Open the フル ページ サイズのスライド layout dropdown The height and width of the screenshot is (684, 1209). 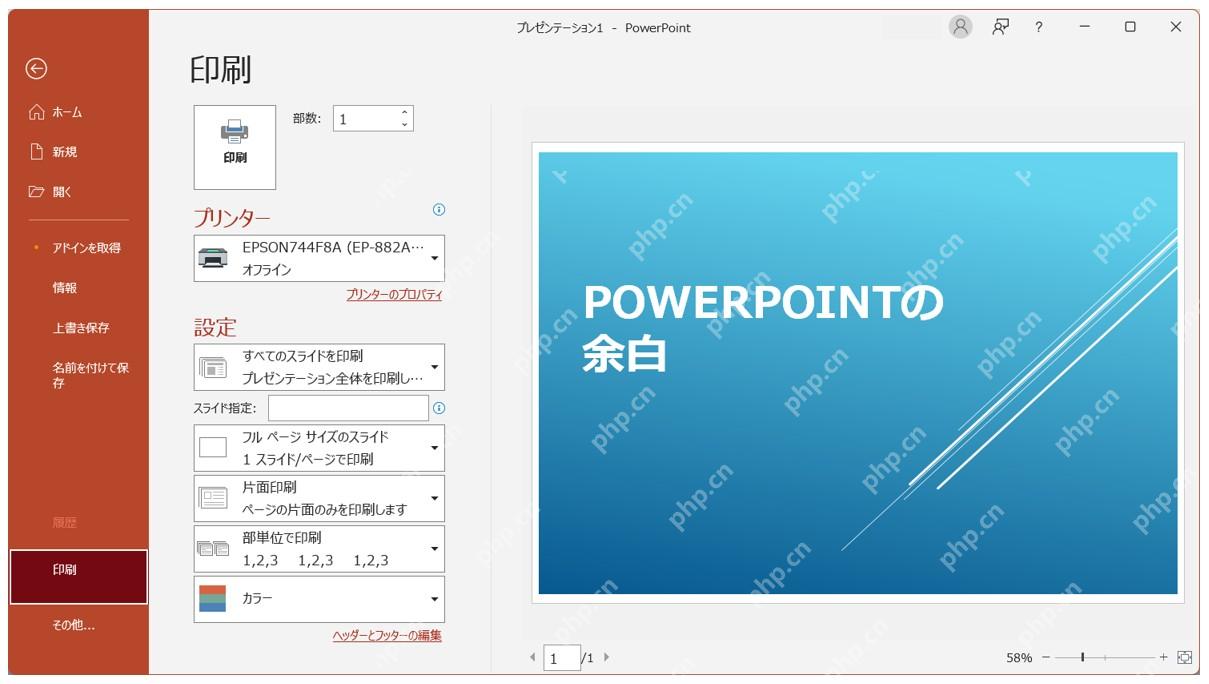click(319, 448)
